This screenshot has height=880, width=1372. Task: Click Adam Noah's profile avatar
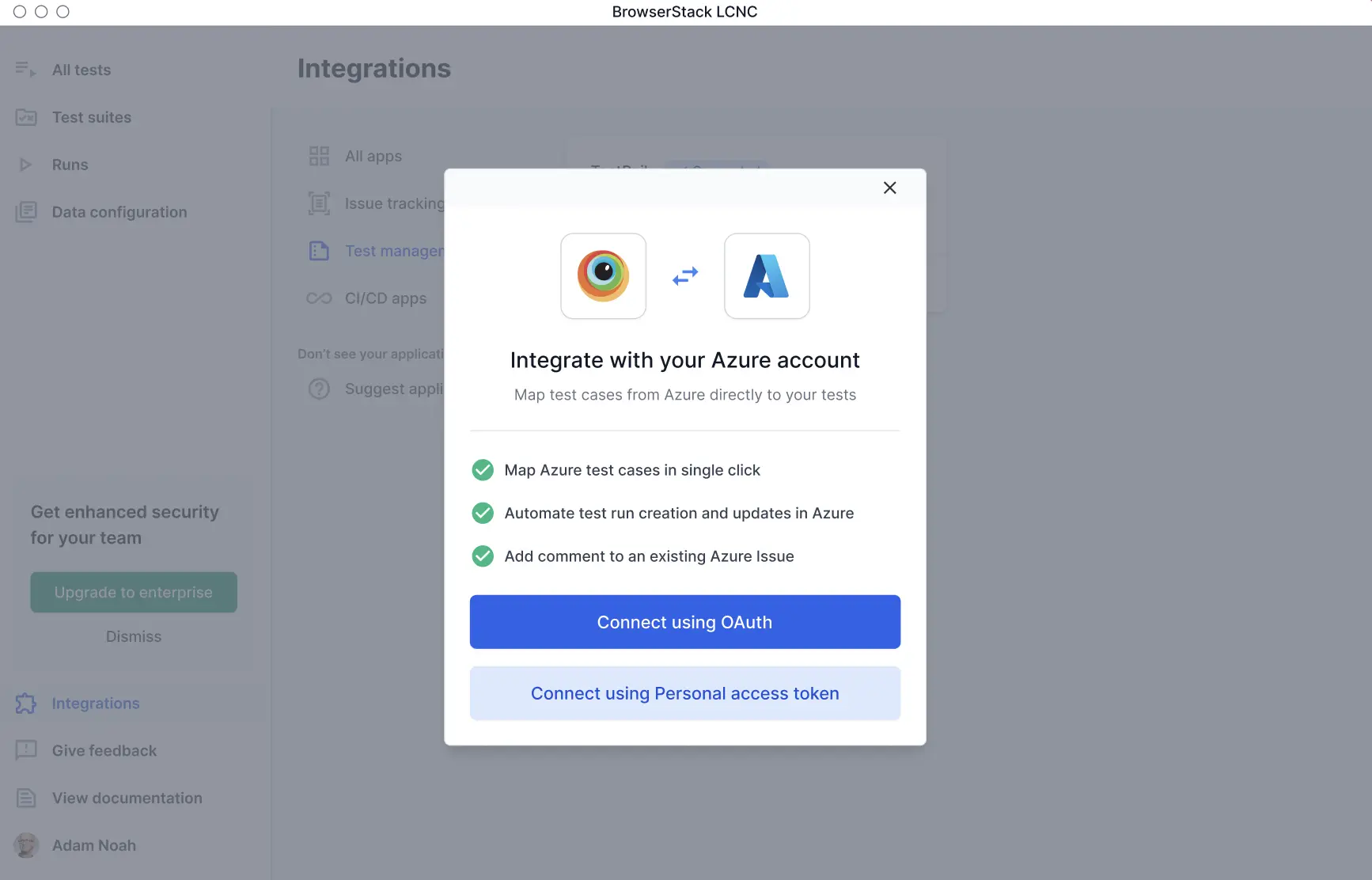click(x=26, y=845)
